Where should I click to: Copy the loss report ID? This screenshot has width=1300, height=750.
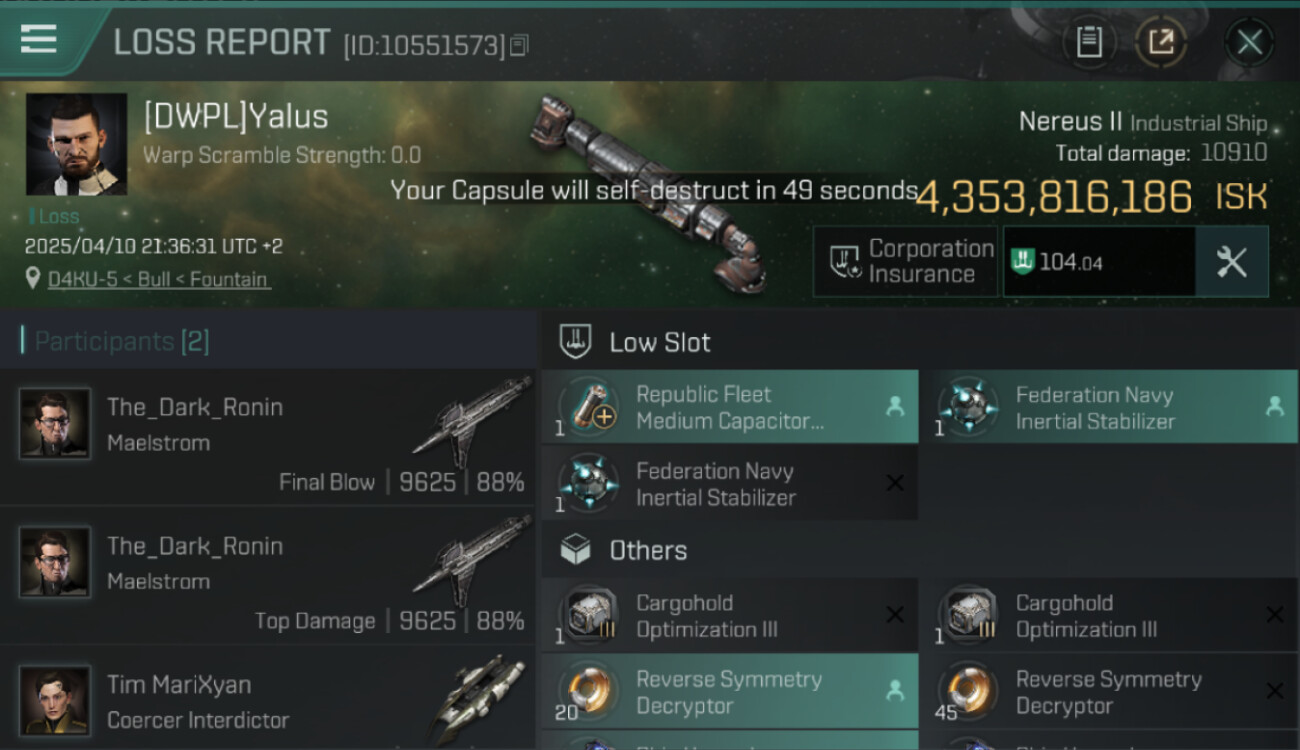tap(519, 45)
